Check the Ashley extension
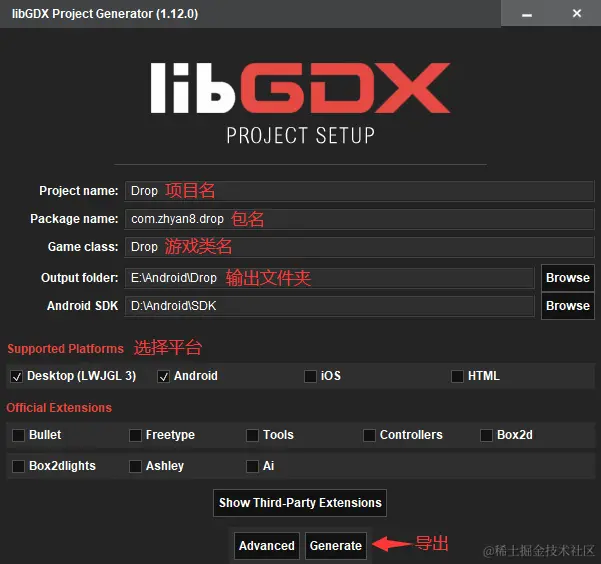Viewport: 601px width, 564px height. click(135, 466)
